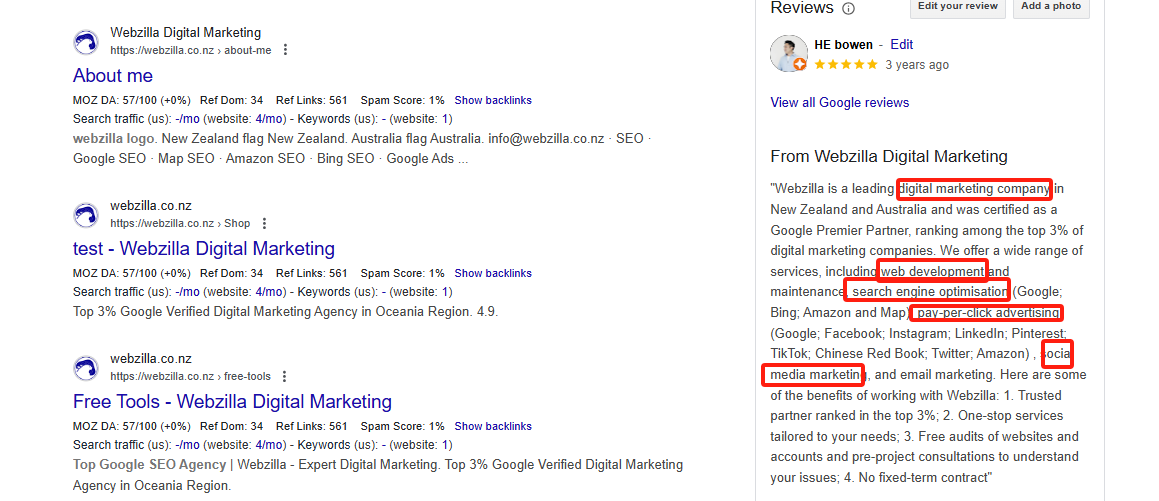Click the Edit link beside HE bowen
The height and width of the screenshot is (501, 1159).
[902, 44]
